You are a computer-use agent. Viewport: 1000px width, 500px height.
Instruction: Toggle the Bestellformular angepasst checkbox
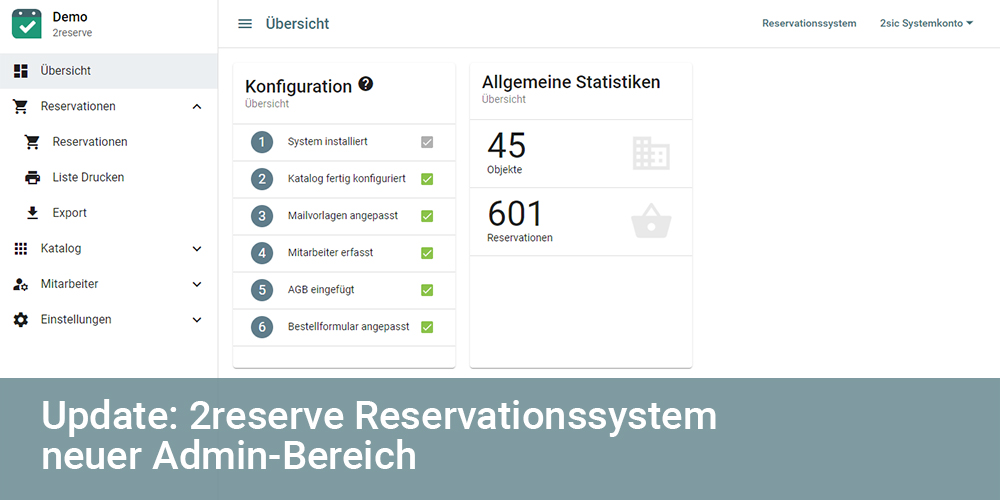click(427, 327)
